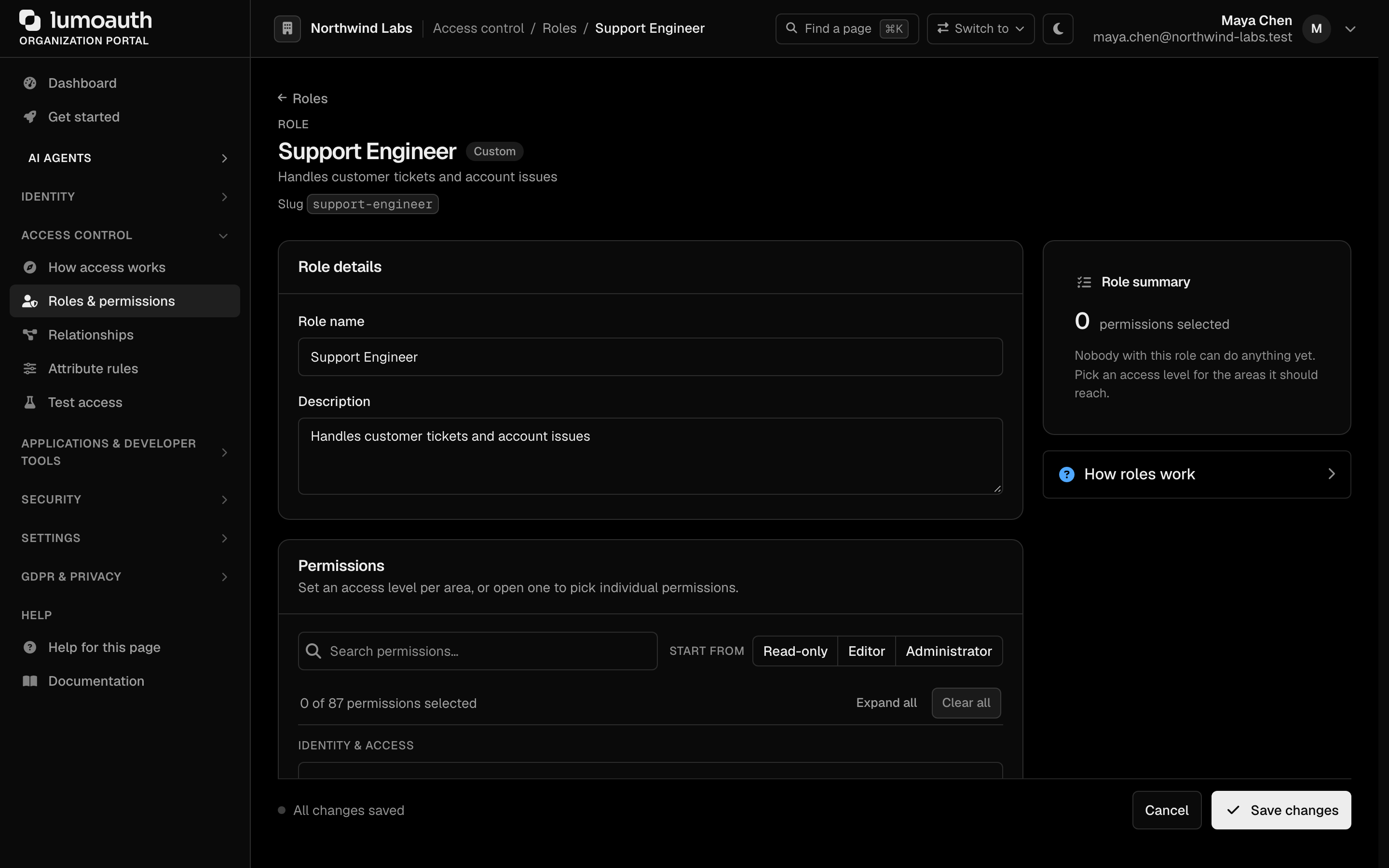Click Expand all permissions

tap(886, 703)
